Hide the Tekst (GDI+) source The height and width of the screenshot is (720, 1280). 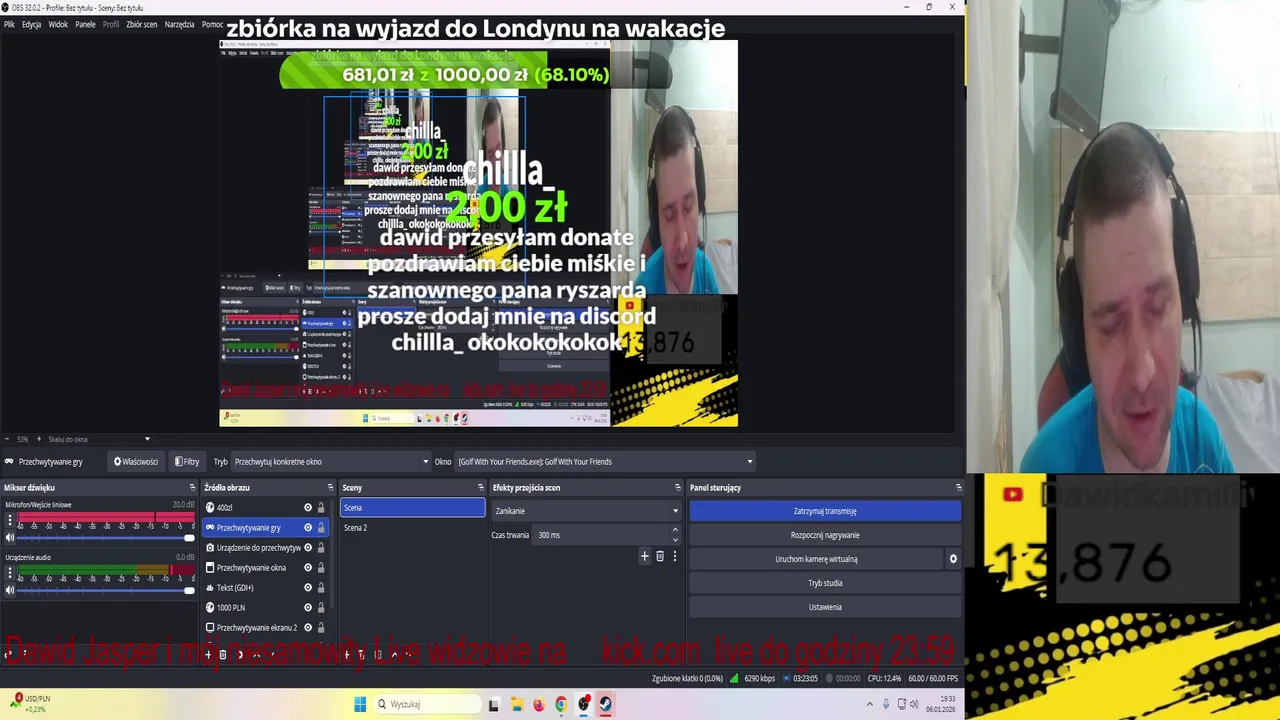308,588
